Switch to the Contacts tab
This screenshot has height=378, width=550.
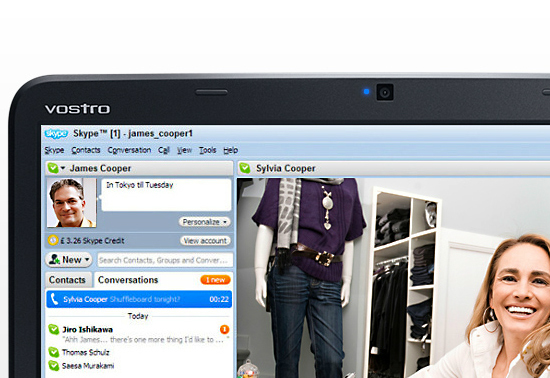point(68,280)
